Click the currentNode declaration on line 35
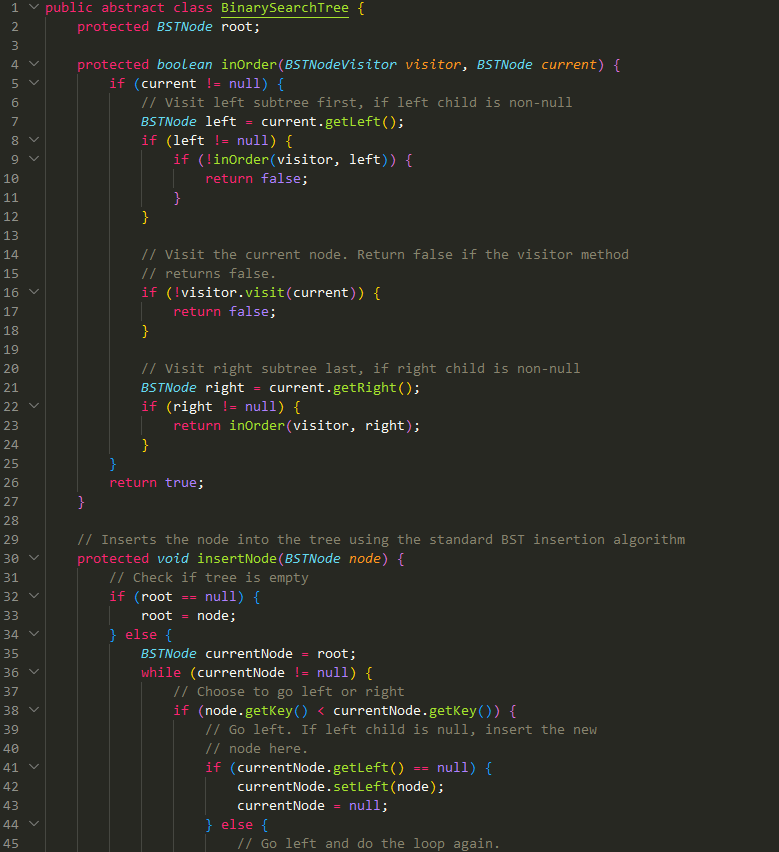 (x=248, y=654)
